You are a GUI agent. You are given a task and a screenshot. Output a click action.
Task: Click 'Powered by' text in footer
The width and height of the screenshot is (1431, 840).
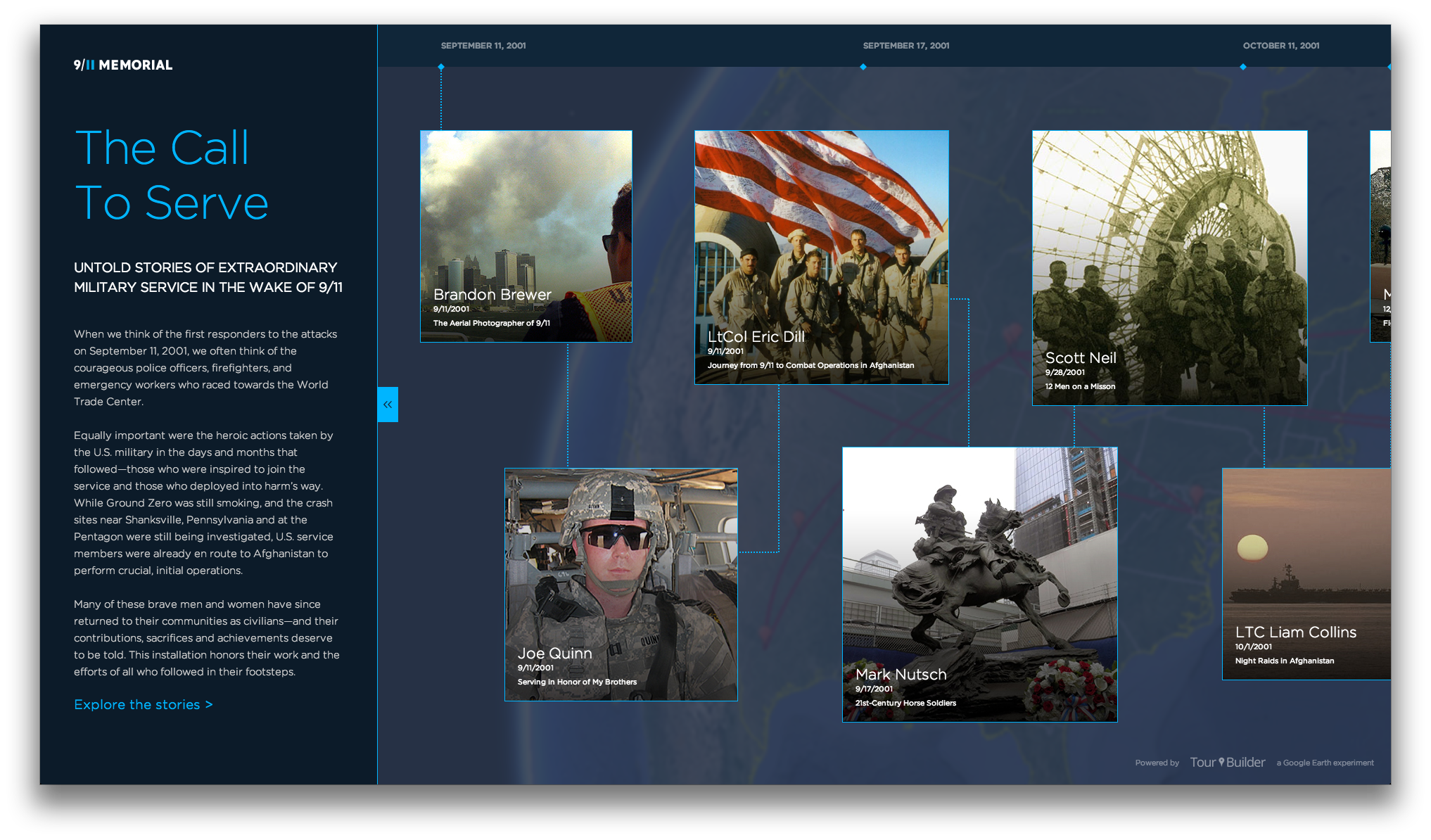click(x=1157, y=763)
